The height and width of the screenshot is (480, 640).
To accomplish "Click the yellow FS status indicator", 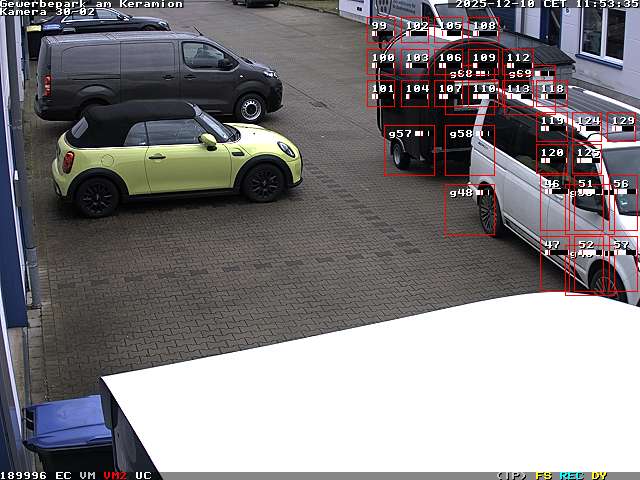I will [x=543, y=475].
